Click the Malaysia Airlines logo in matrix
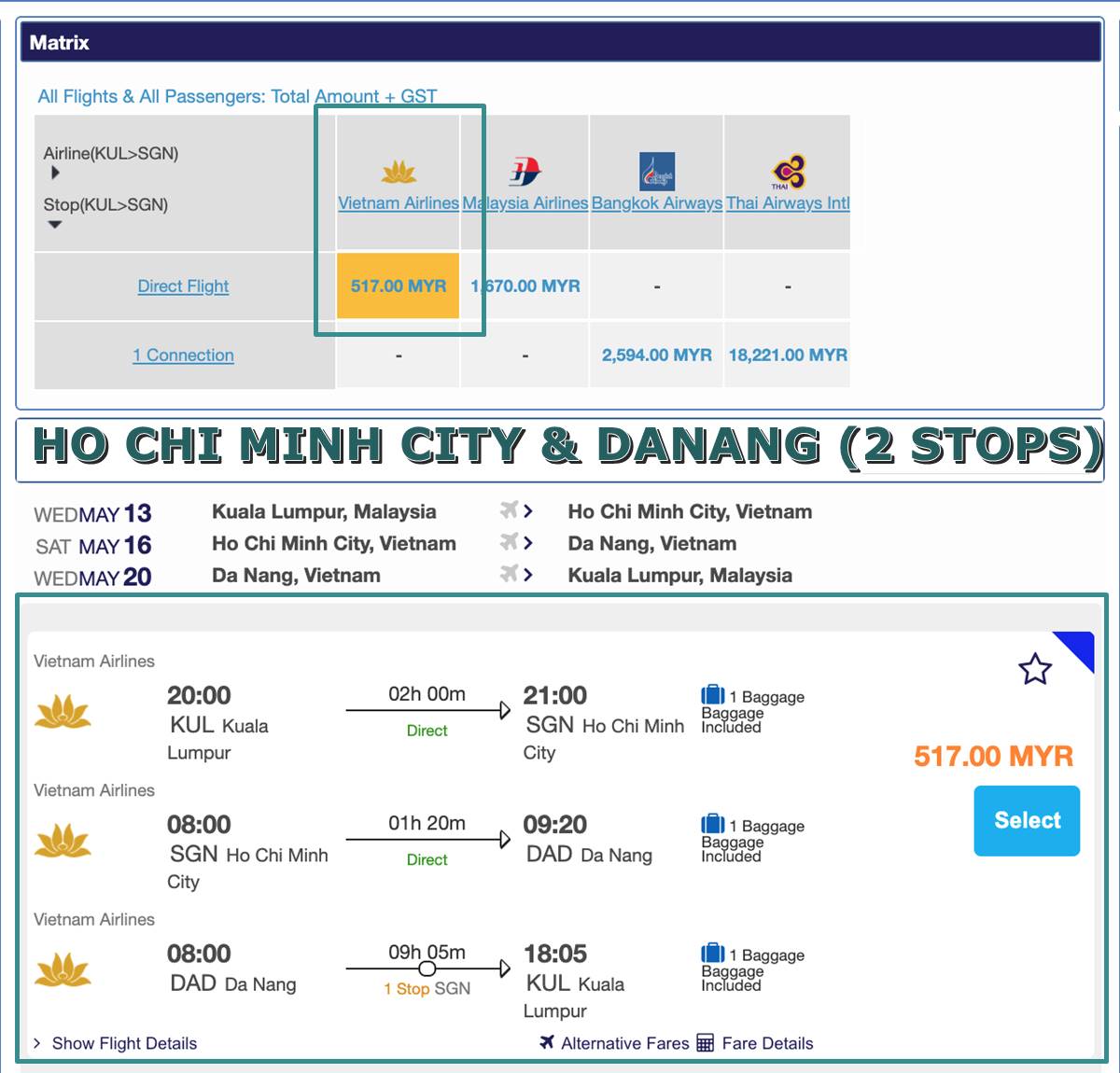The image size is (1120, 1073). [x=525, y=172]
